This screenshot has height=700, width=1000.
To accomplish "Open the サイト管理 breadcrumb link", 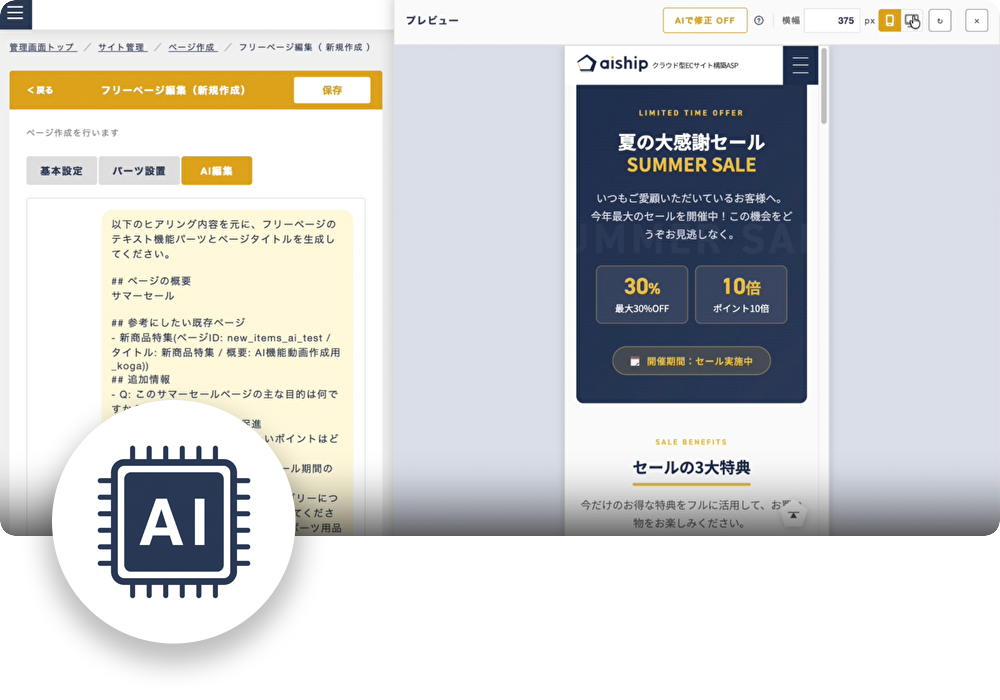I will (x=122, y=47).
